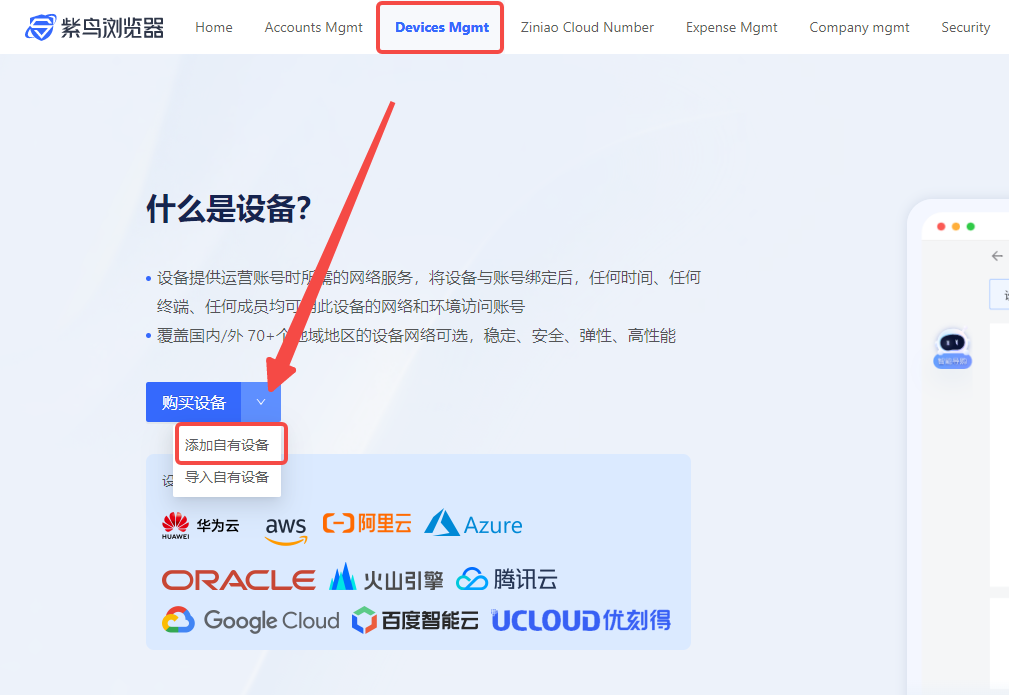The width and height of the screenshot is (1009, 695).
Task: Click the 什么是设备? heading
Action: [x=229, y=208]
